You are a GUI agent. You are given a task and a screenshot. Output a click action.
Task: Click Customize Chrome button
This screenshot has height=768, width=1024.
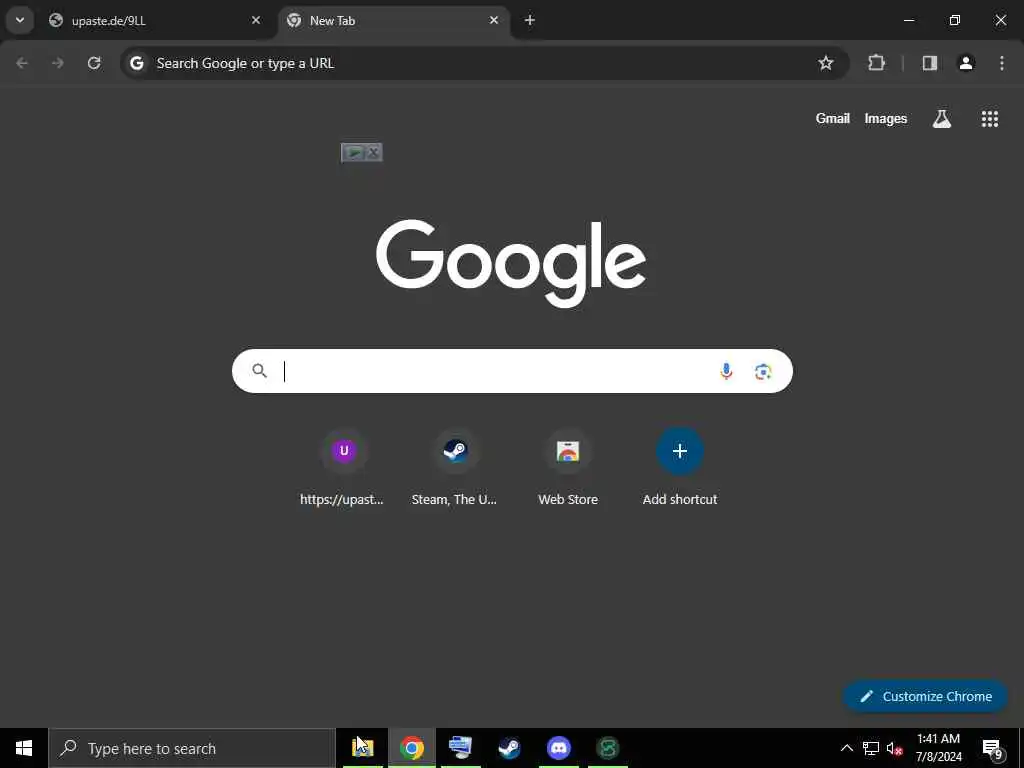925,696
